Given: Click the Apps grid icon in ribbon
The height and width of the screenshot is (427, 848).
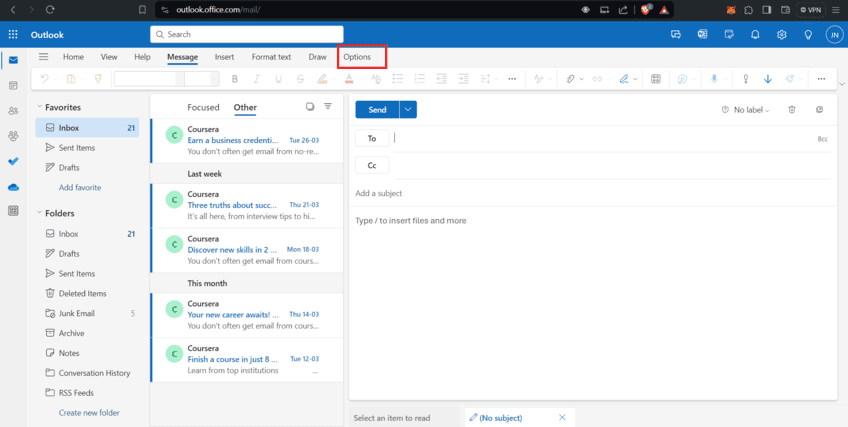Looking at the screenshot, I should pyautogui.click(x=655, y=79).
